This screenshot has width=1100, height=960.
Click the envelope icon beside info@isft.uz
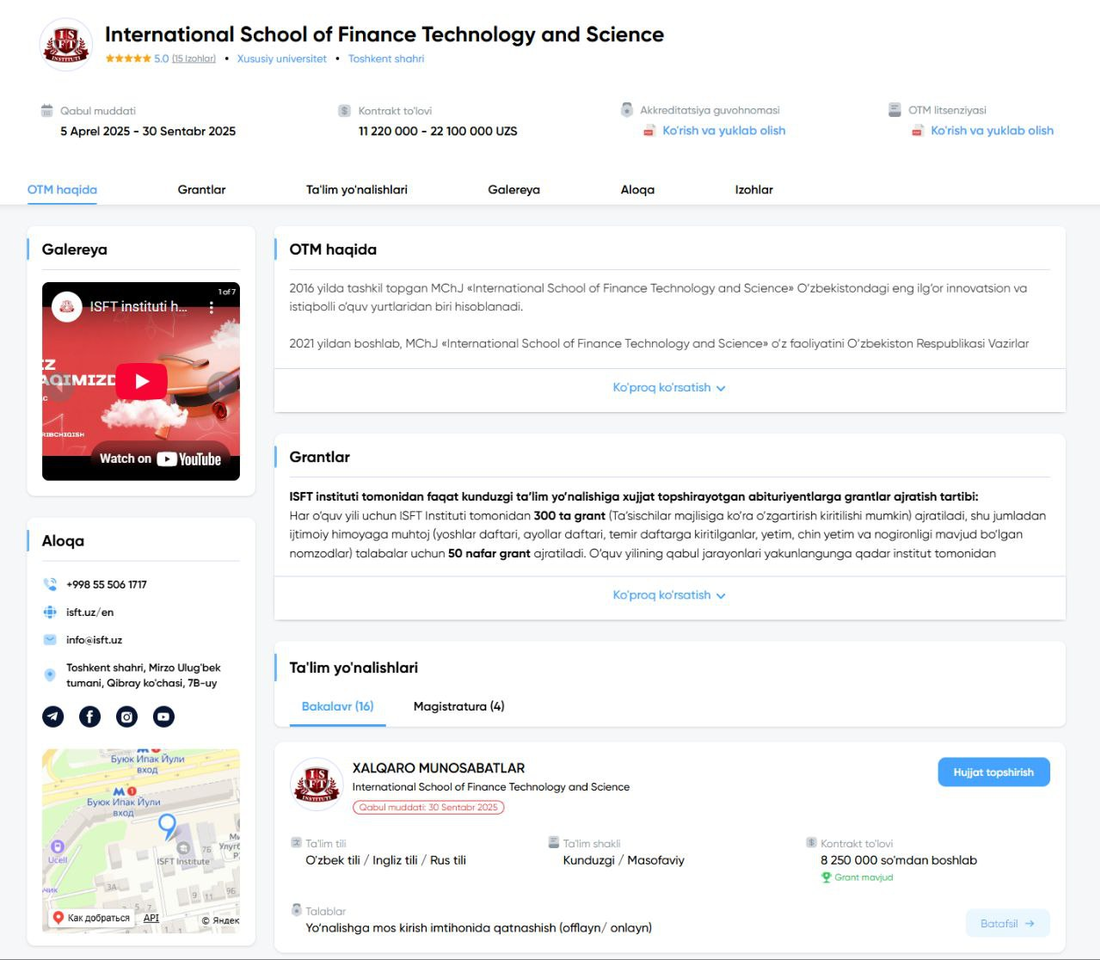50,640
